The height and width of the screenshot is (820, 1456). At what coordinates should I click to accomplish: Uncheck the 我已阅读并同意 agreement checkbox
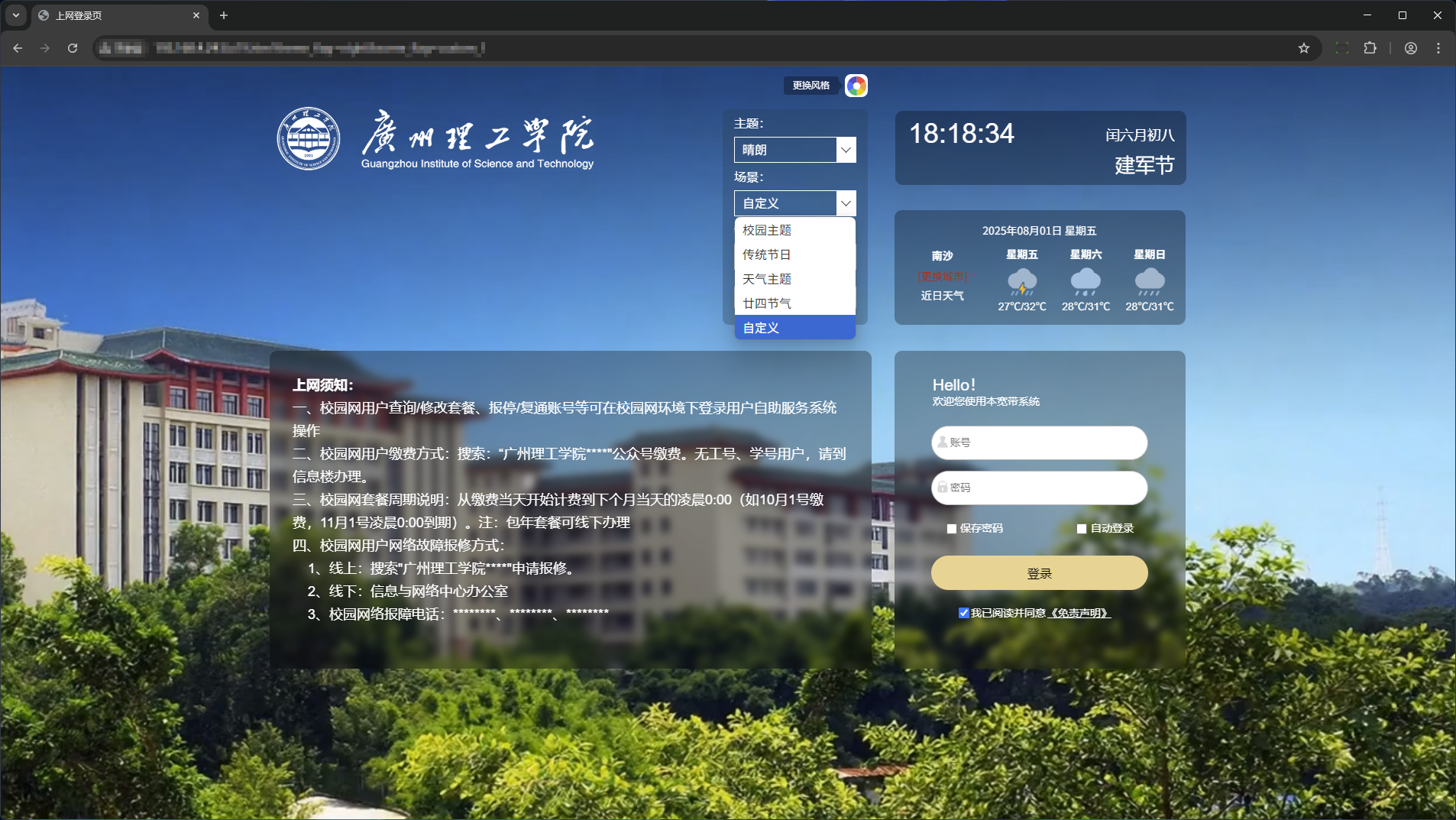tap(964, 613)
